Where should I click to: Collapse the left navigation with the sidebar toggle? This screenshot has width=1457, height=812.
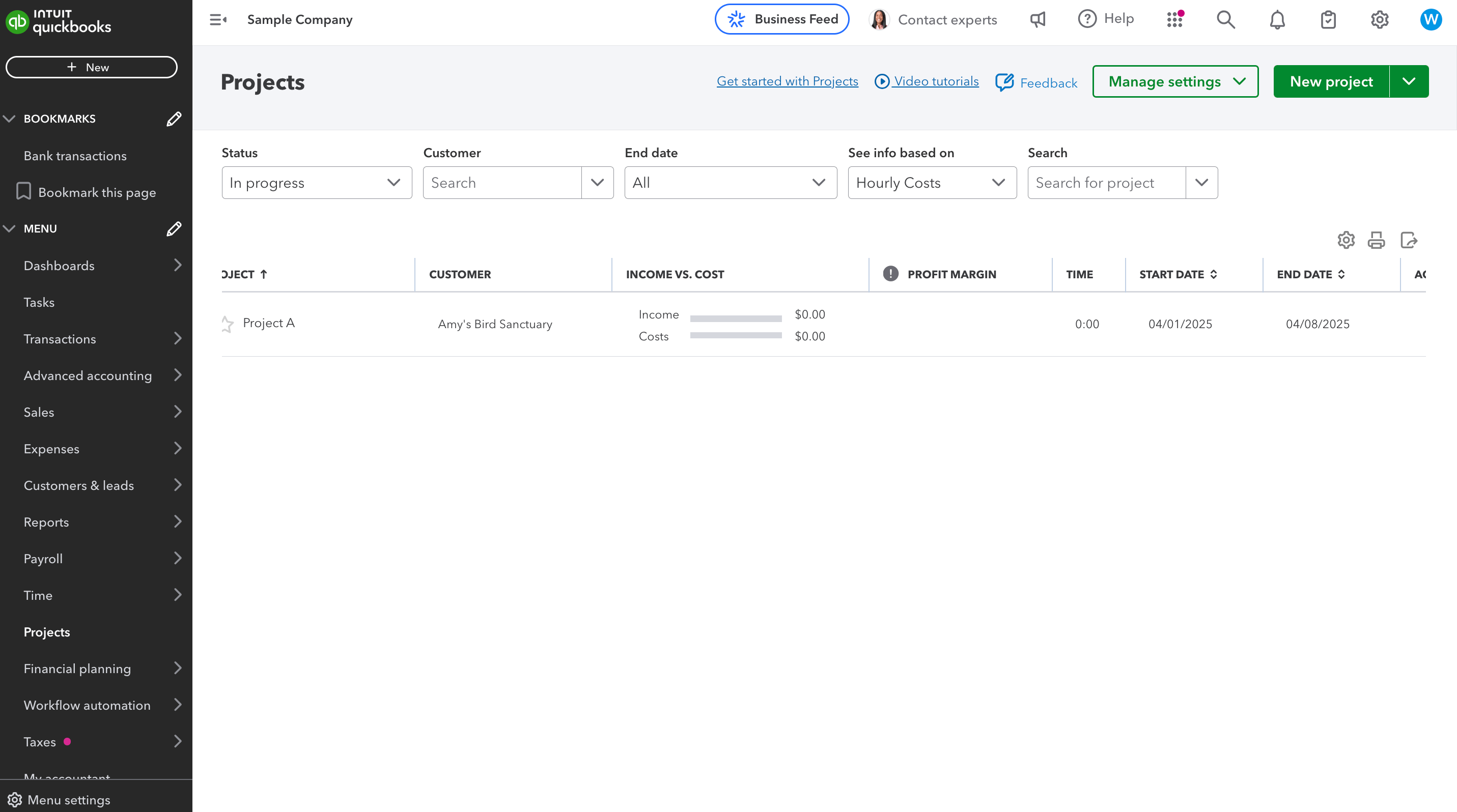pyautogui.click(x=218, y=19)
